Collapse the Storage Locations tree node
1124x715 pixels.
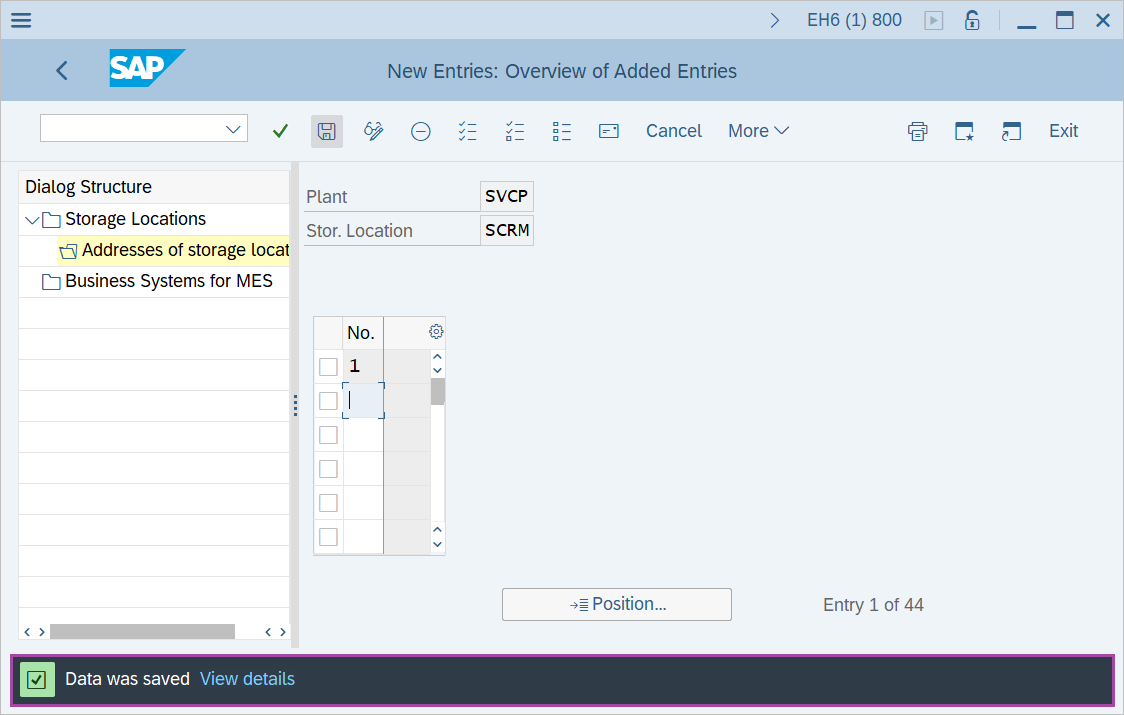tap(32, 220)
